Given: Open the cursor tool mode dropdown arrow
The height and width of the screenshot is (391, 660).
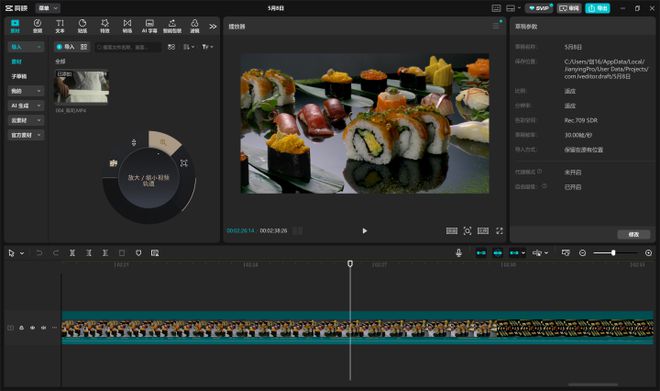Looking at the screenshot, I should [22, 253].
